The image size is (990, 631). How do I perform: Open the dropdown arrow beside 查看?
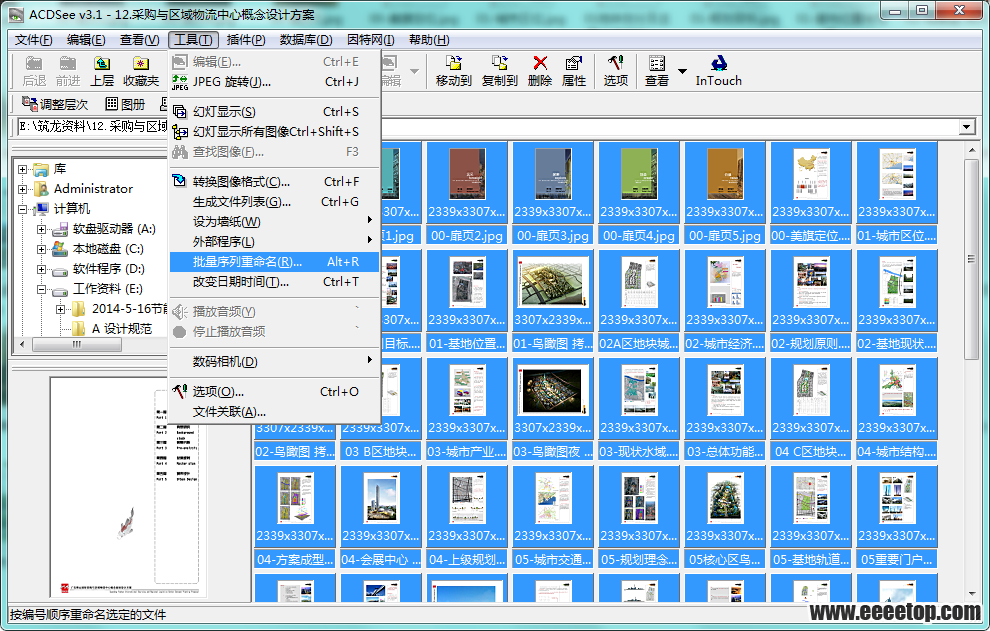(682, 71)
